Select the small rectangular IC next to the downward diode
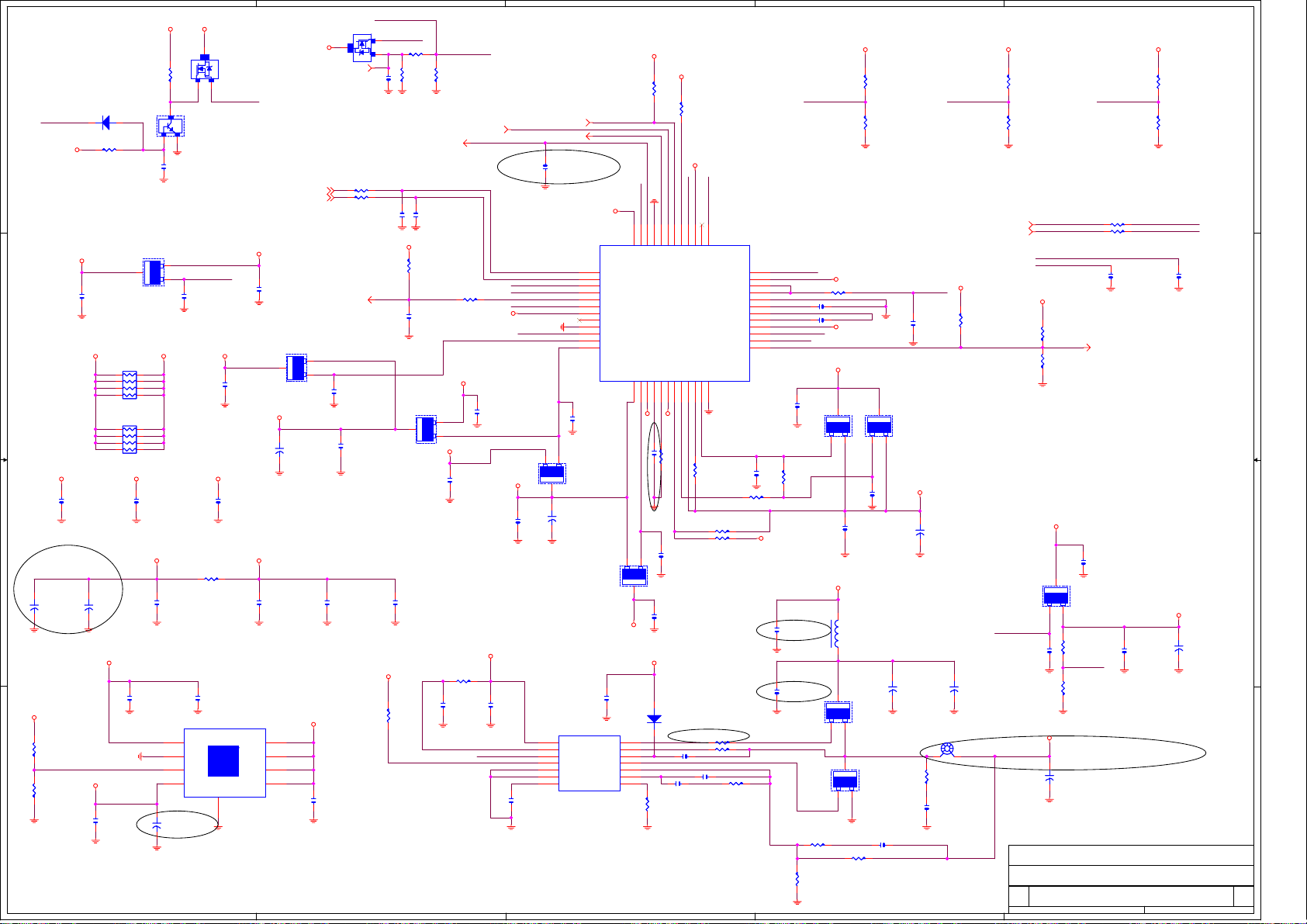The height and width of the screenshot is (924, 1307). [x=590, y=763]
